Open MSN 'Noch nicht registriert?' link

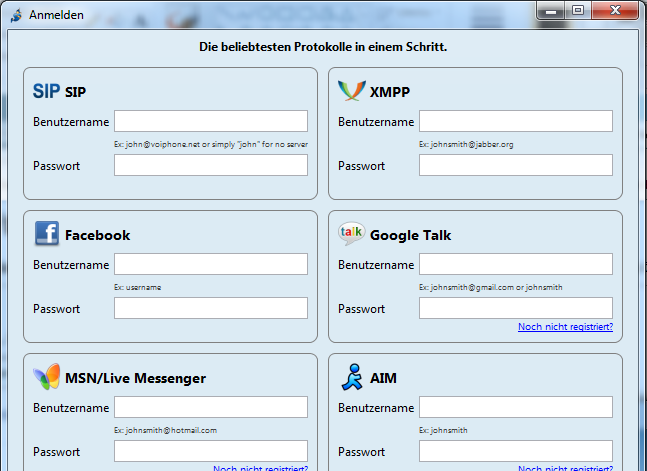click(x=260, y=468)
